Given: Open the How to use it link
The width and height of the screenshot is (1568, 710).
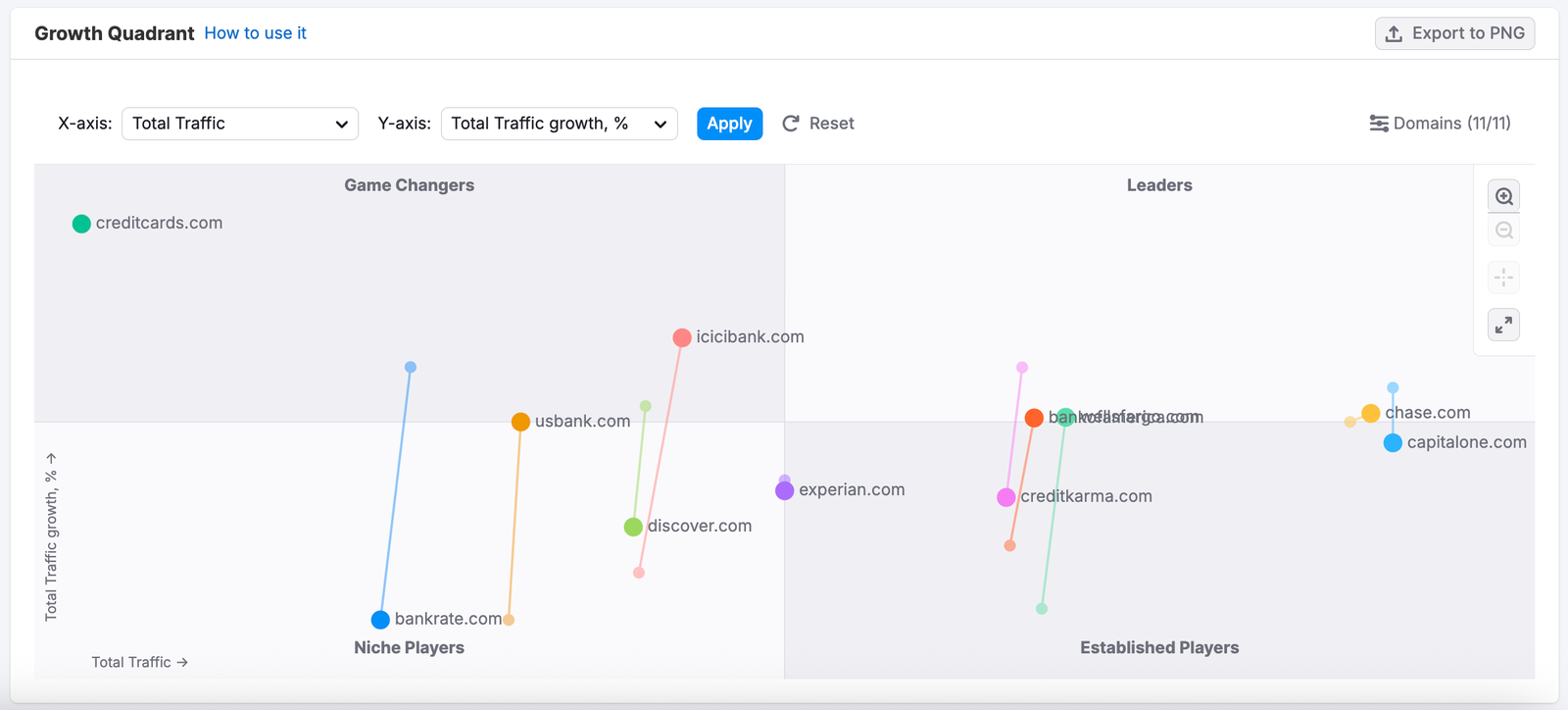Looking at the screenshot, I should click(x=255, y=33).
